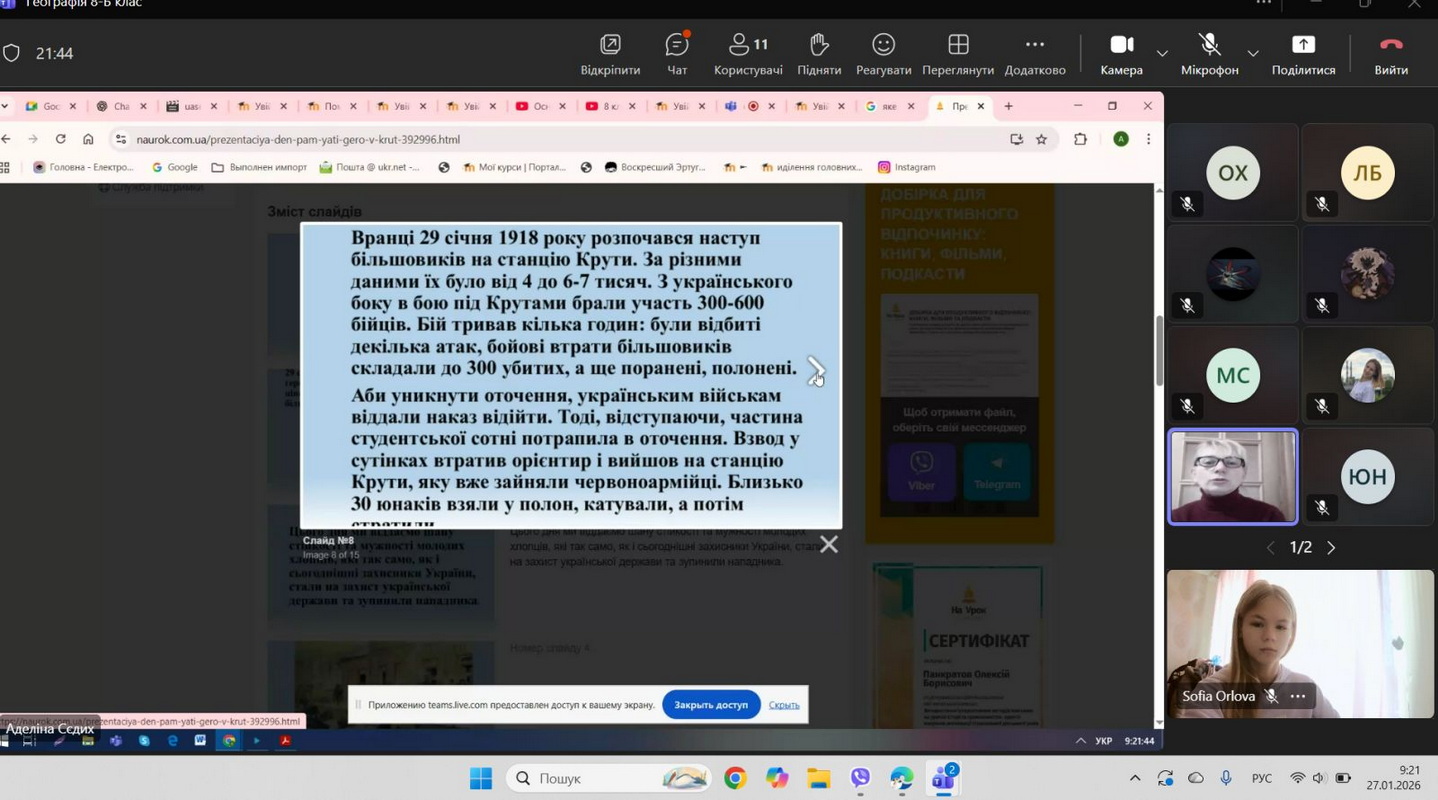Image resolution: width=1438 pixels, height=800 pixels.
Task: Leave the meeting with Вийти button
Action: 1391,54
